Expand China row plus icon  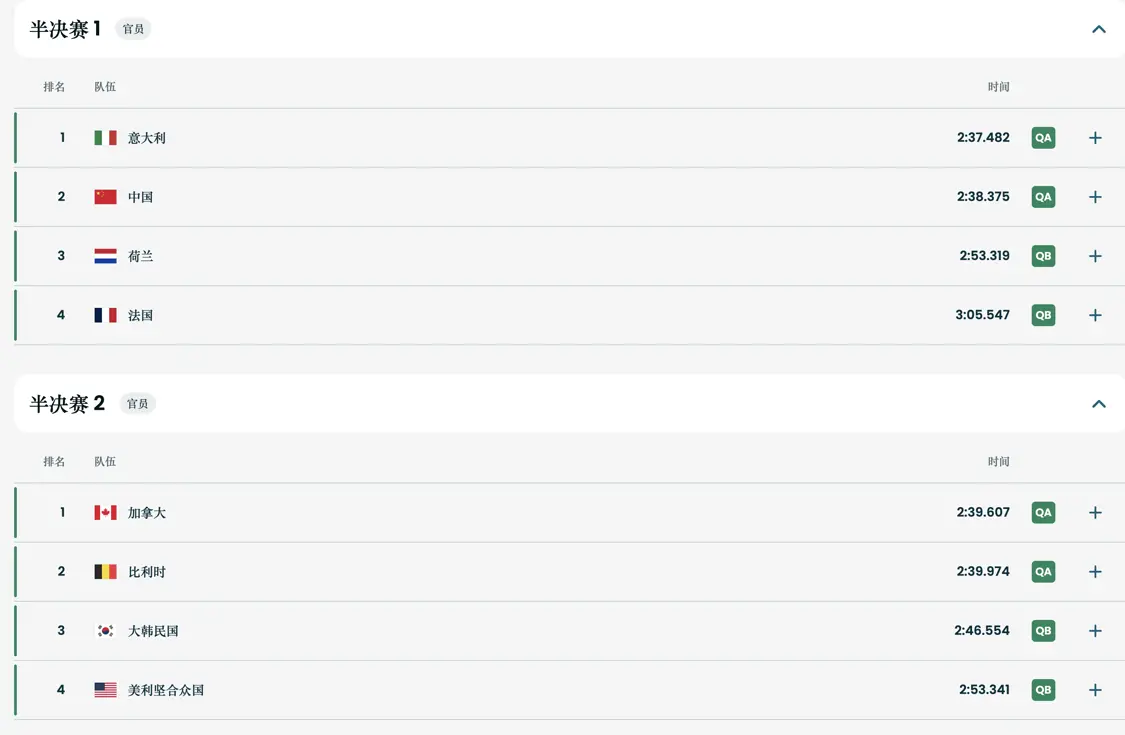pos(1095,197)
